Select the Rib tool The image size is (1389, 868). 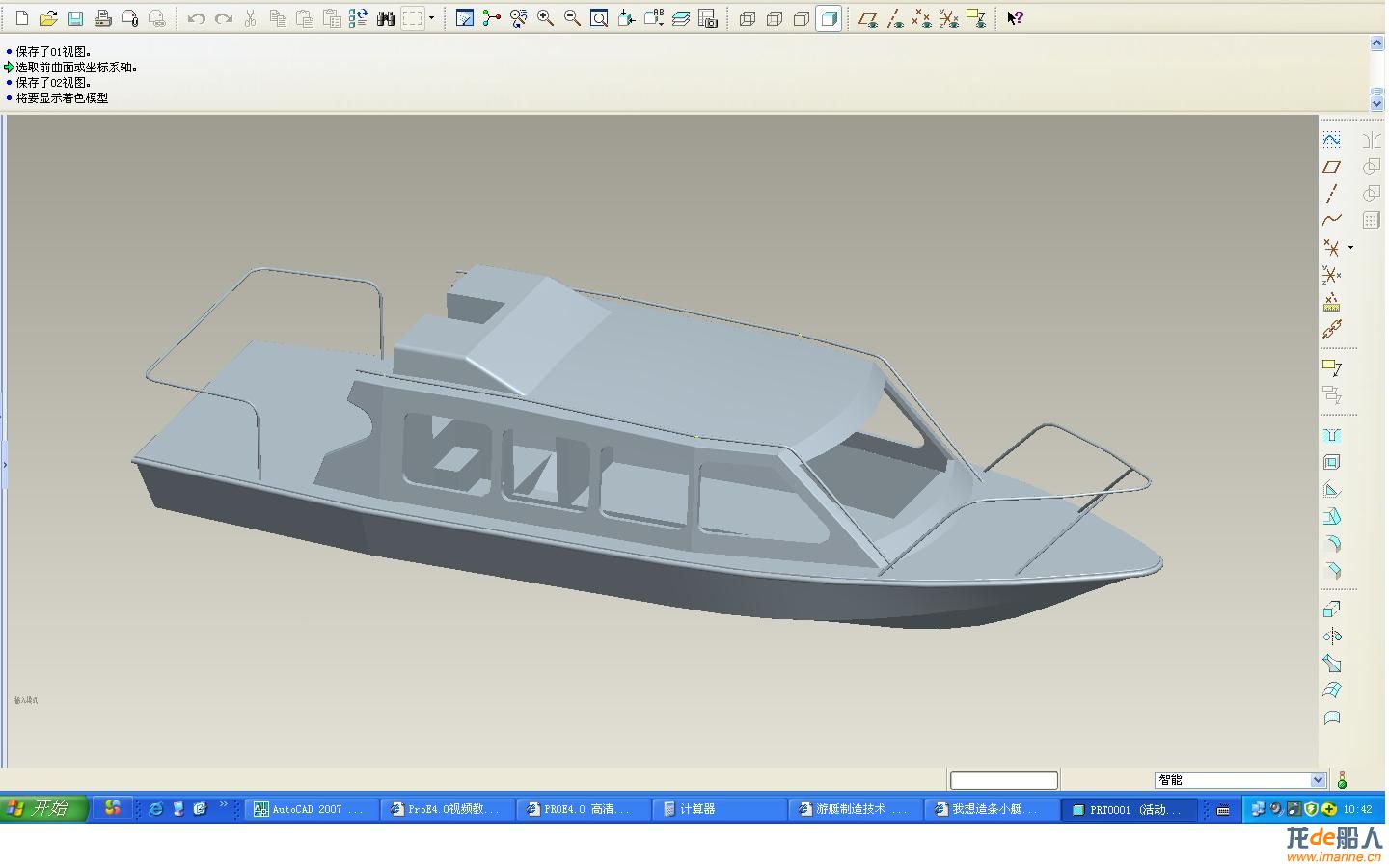[1332, 489]
